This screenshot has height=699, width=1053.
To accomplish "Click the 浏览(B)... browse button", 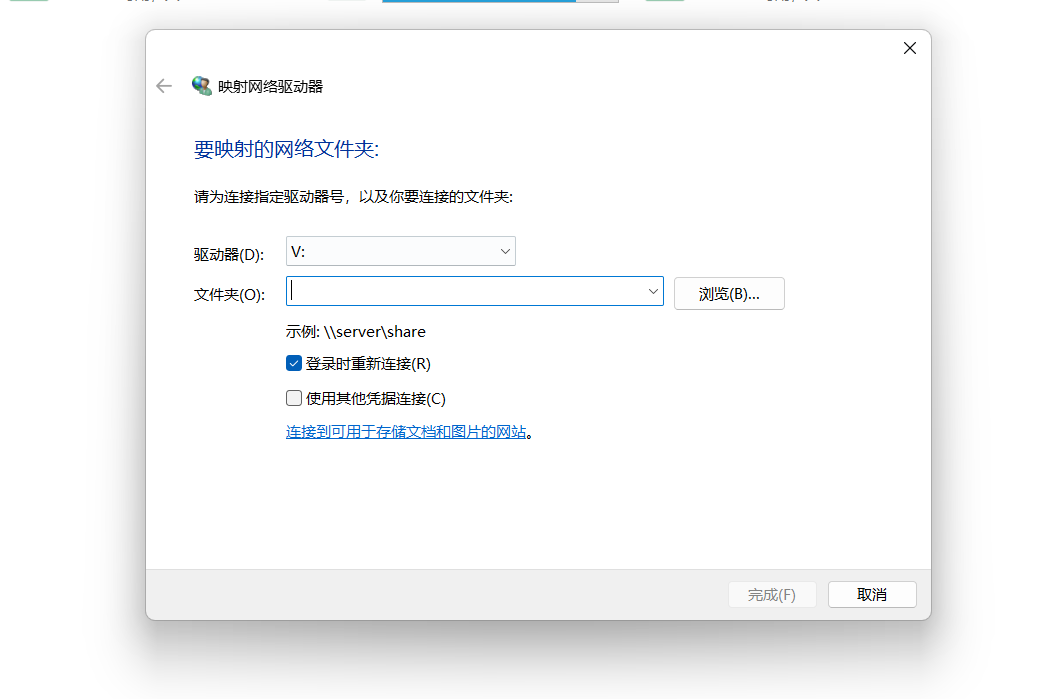I will (x=729, y=293).
